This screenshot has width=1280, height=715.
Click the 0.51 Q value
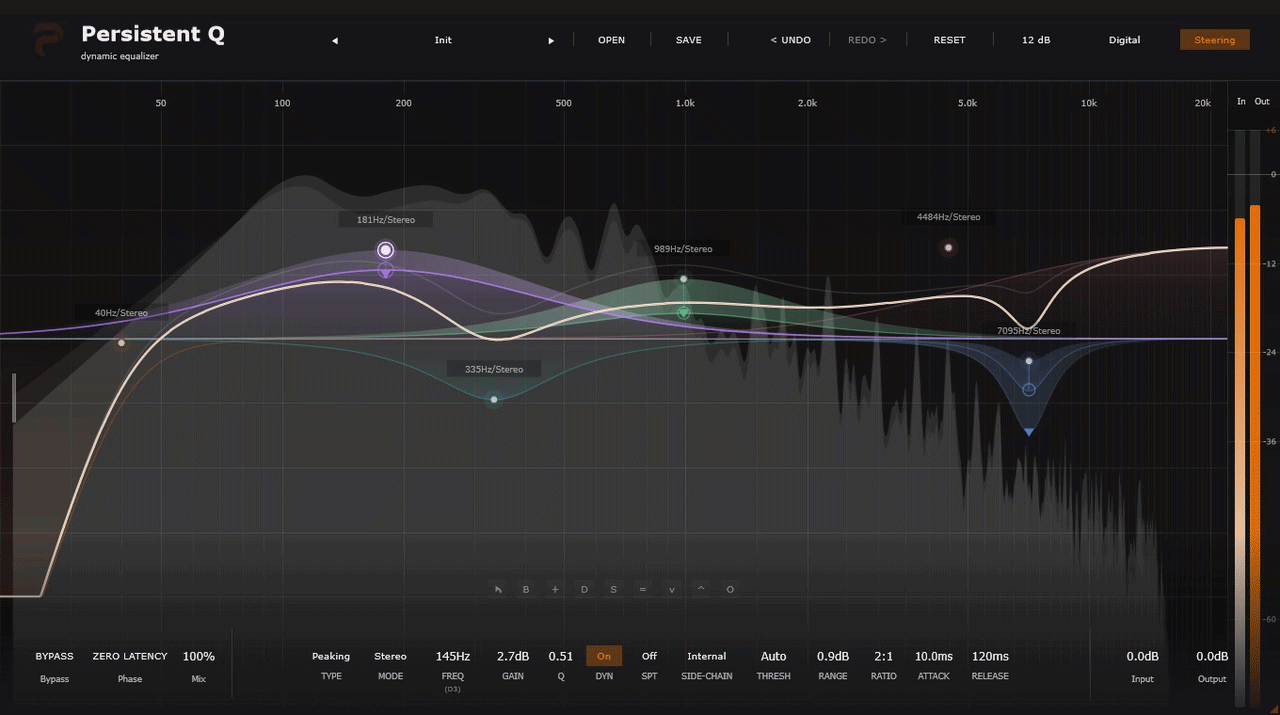tap(560, 656)
